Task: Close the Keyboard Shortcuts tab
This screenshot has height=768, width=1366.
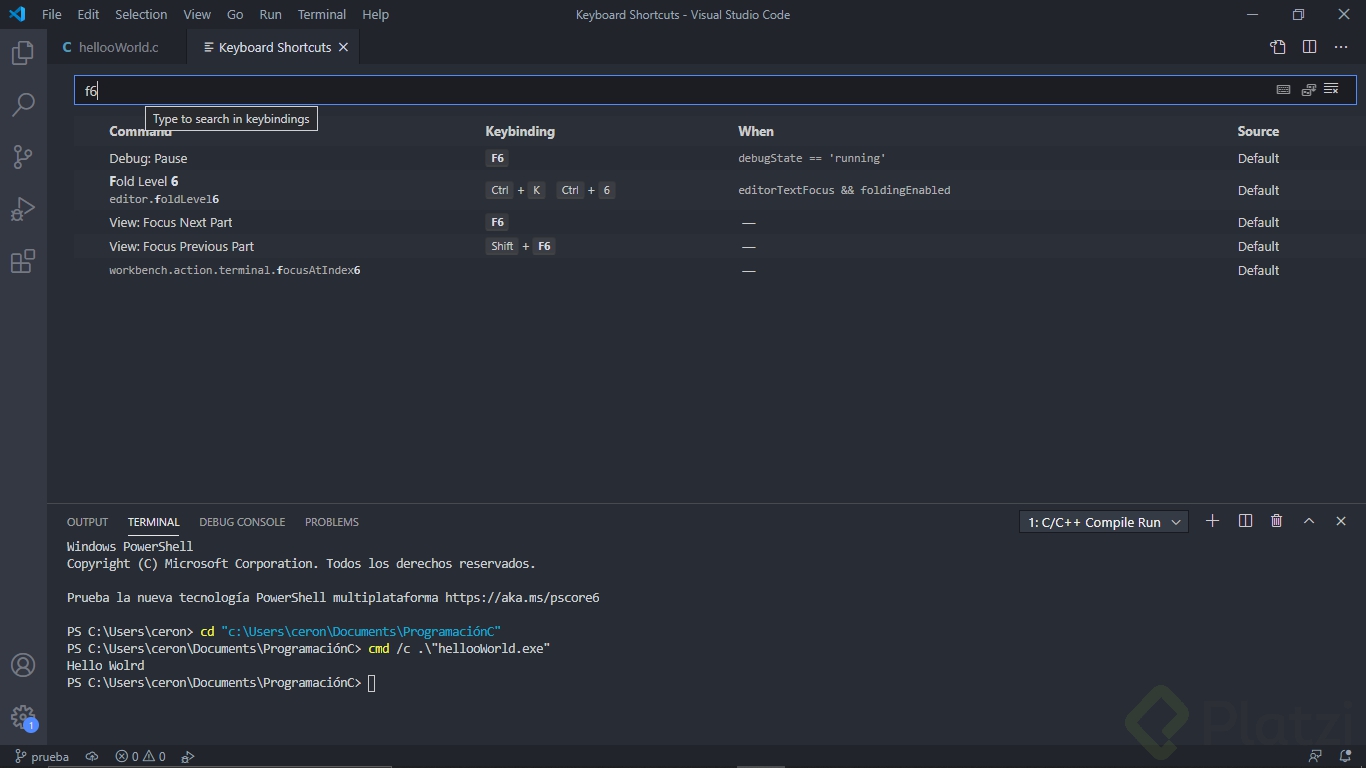Action: click(343, 47)
